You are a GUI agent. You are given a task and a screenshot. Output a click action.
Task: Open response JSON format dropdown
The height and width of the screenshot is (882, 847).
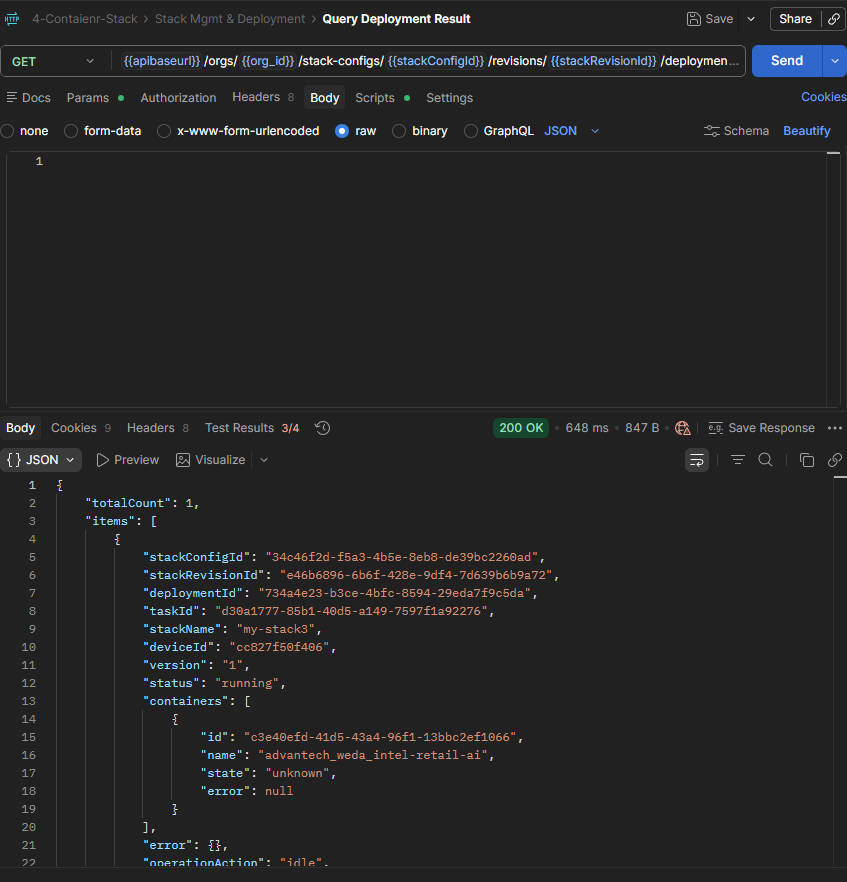[41, 460]
